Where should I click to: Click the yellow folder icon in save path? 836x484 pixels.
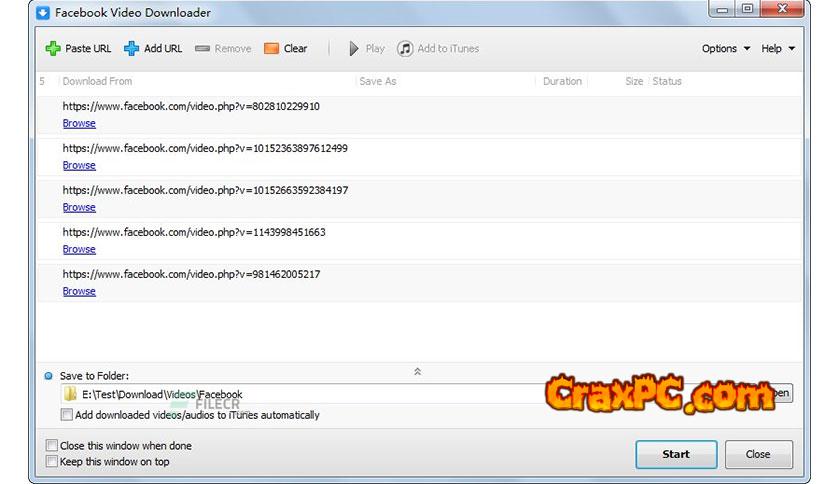coord(70,394)
